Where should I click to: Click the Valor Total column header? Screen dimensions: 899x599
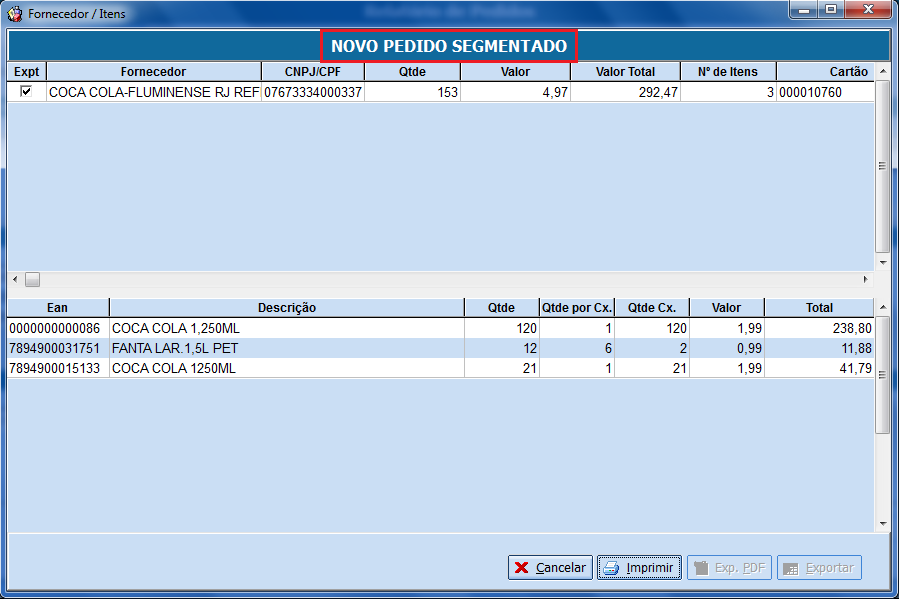[625, 72]
